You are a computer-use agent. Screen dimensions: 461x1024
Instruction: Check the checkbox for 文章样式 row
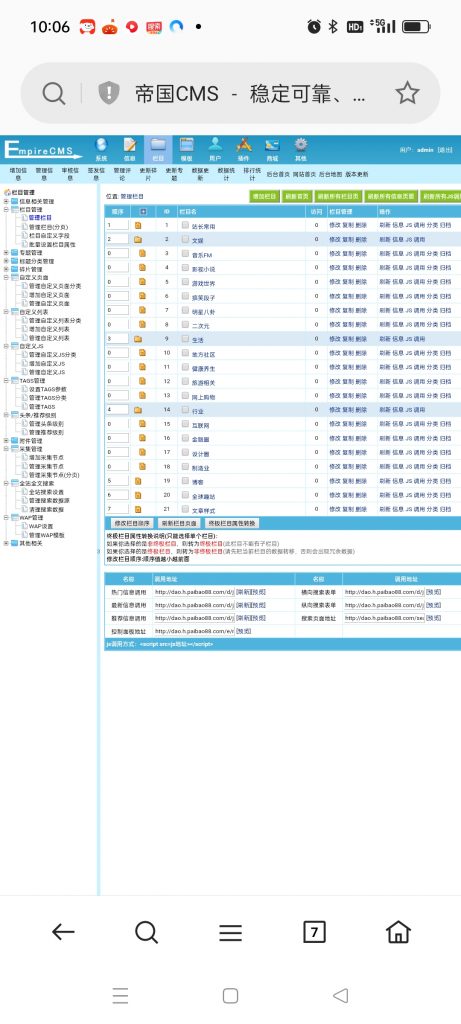pos(185,509)
